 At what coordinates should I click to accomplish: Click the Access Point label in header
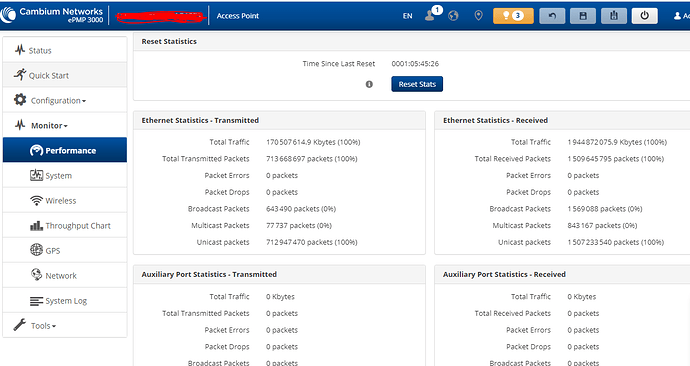click(238, 16)
